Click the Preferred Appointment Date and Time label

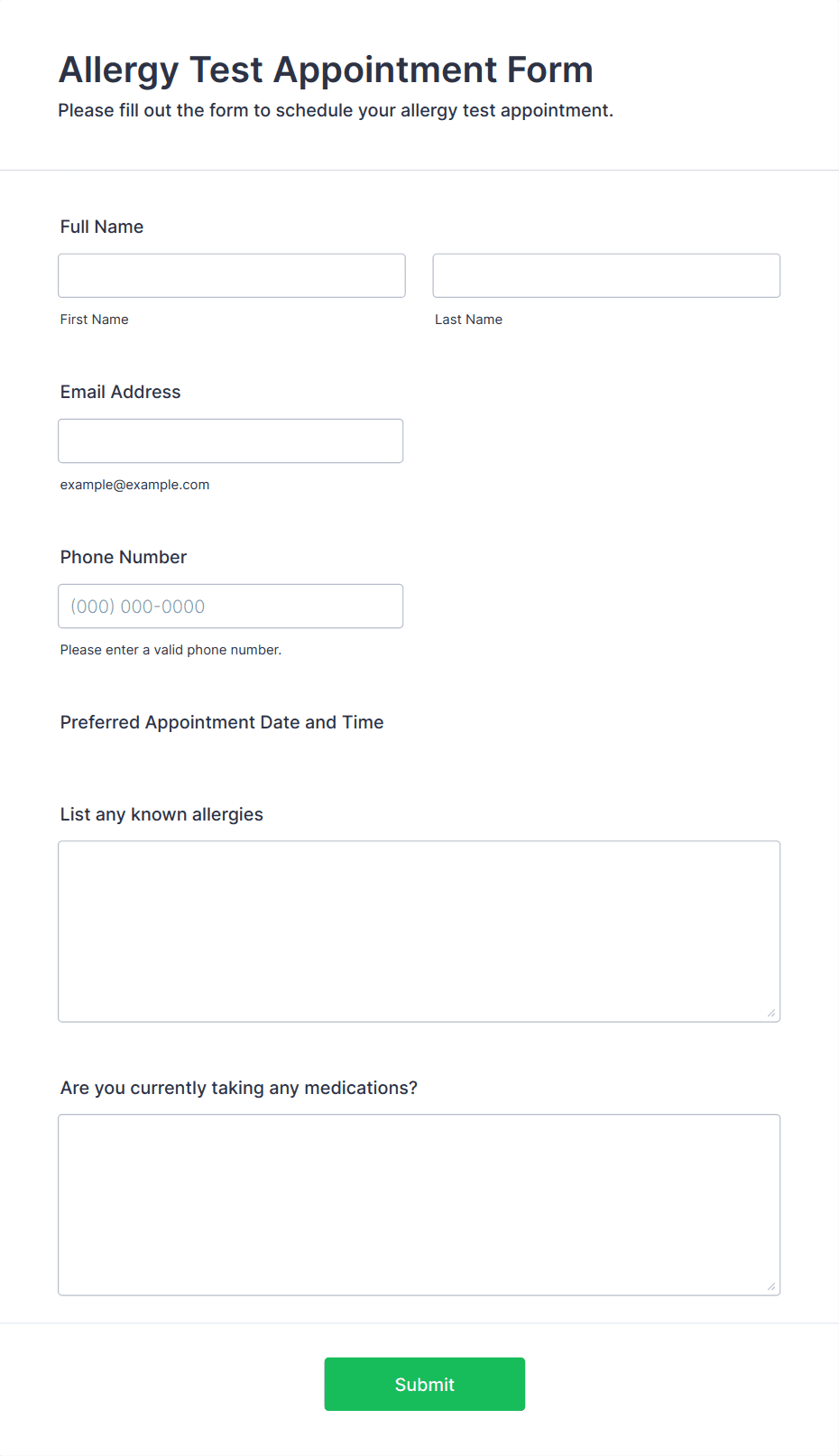pyautogui.click(x=222, y=722)
